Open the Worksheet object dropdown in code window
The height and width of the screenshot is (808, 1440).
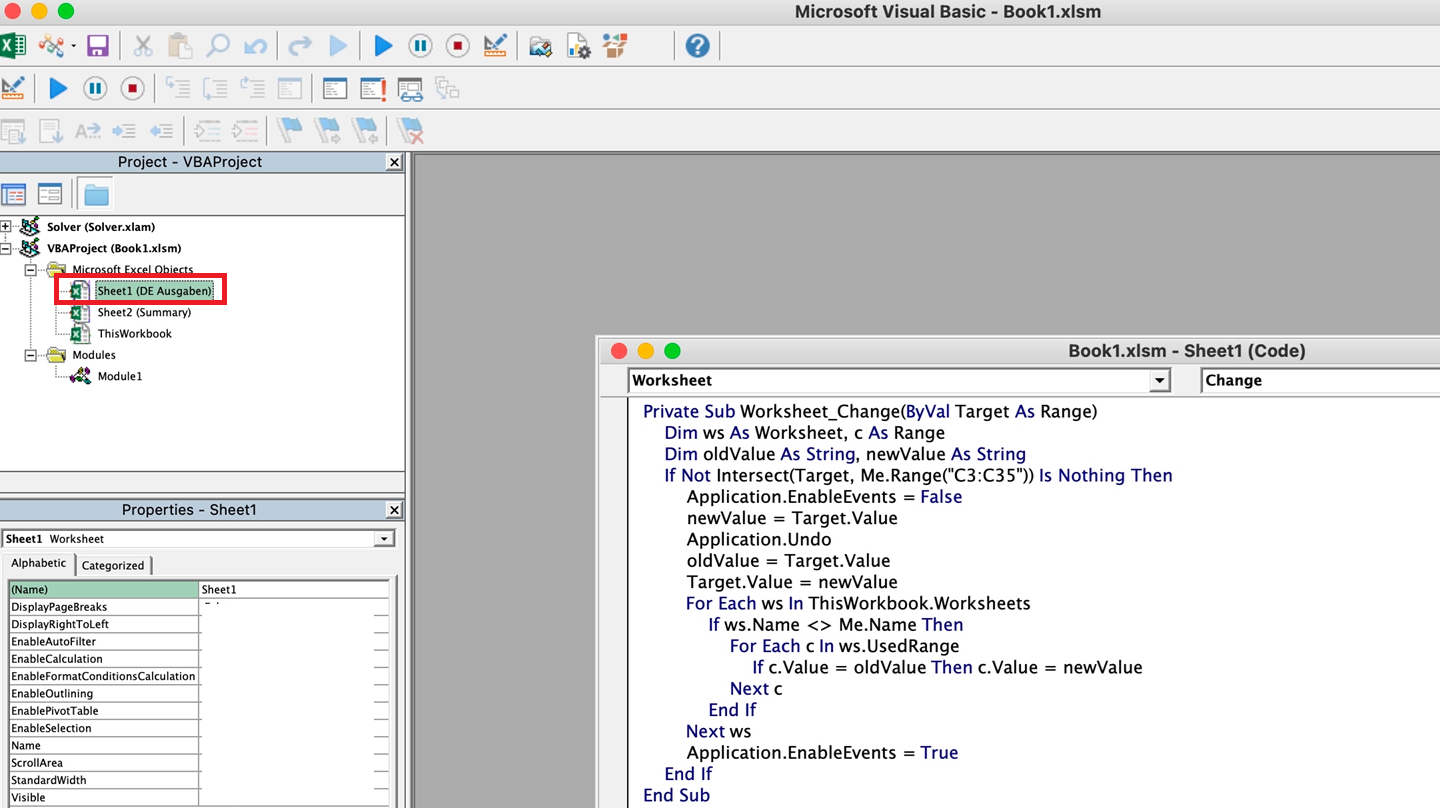1159,381
